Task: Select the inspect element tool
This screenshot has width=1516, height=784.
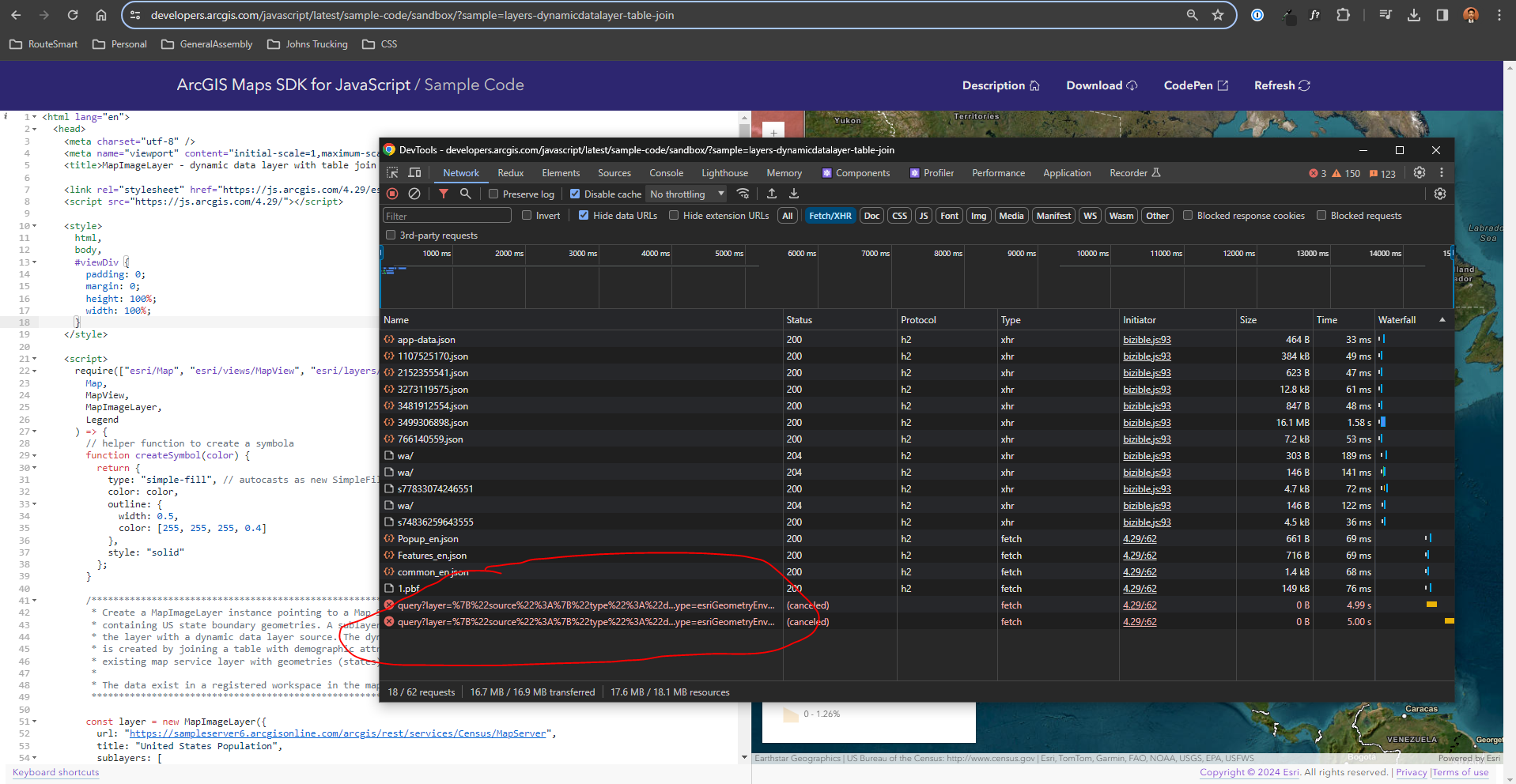Action: tap(391, 172)
